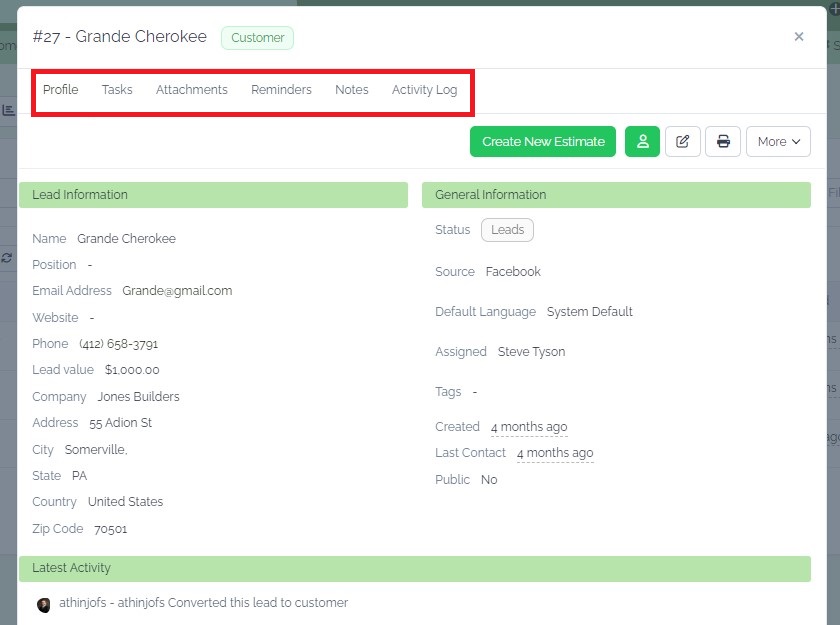Click Create New Estimate button

[x=543, y=141]
